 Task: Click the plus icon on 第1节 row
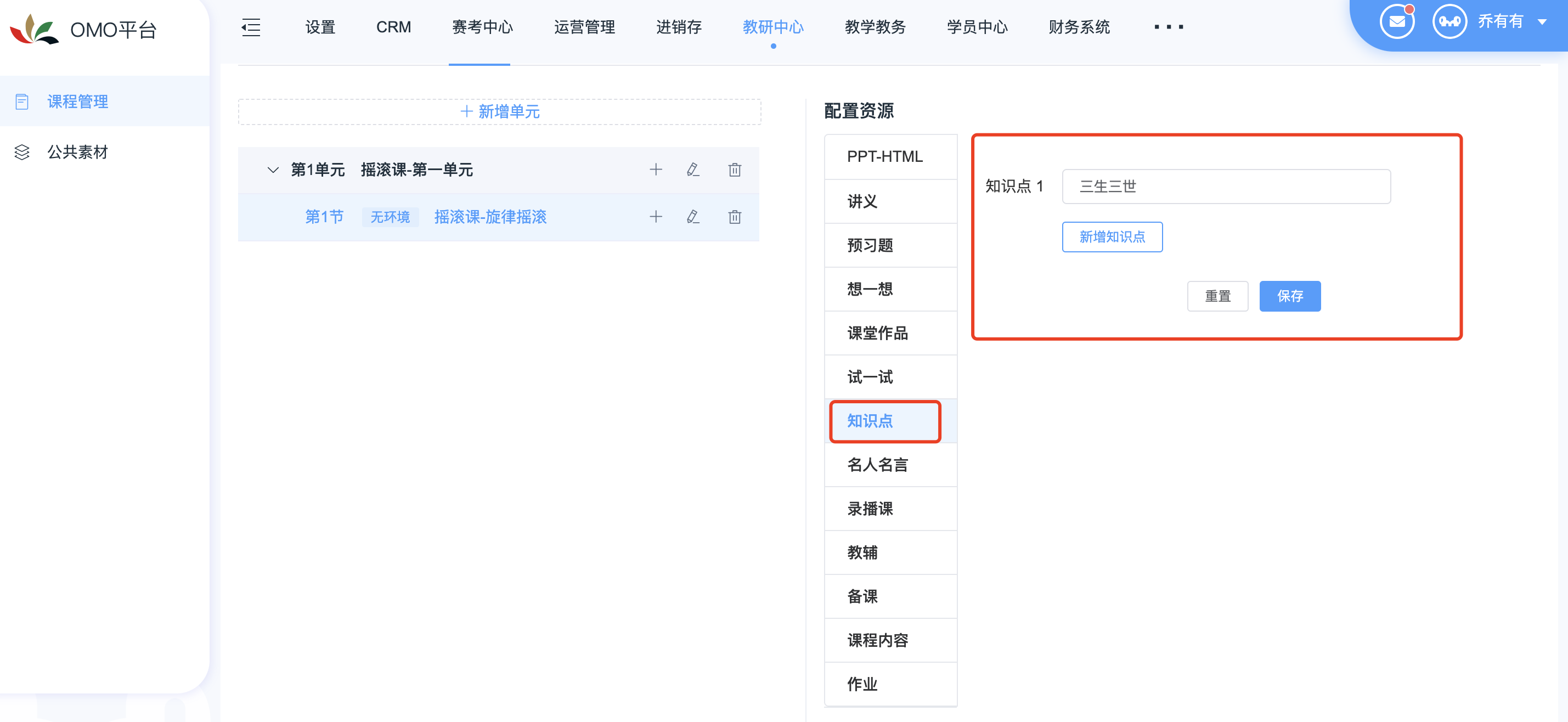[x=656, y=217]
